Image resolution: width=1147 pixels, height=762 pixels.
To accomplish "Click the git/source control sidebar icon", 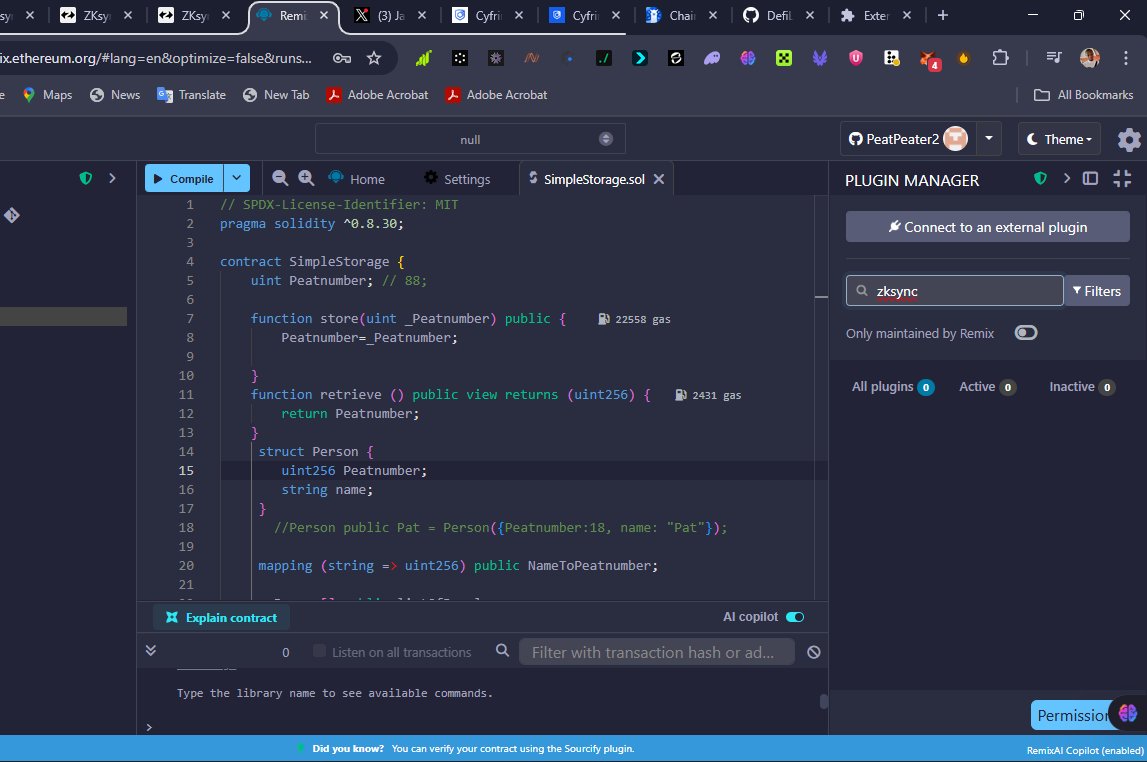I will (12, 215).
